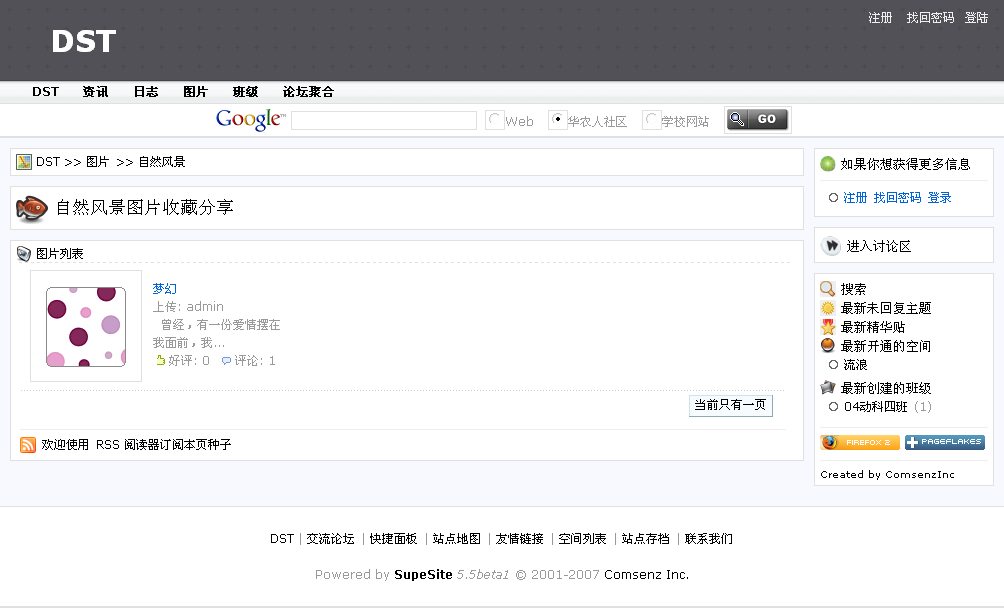Screen dimensions: 1004x608
Task: Open footer 站点存档 link
Action: point(645,539)
